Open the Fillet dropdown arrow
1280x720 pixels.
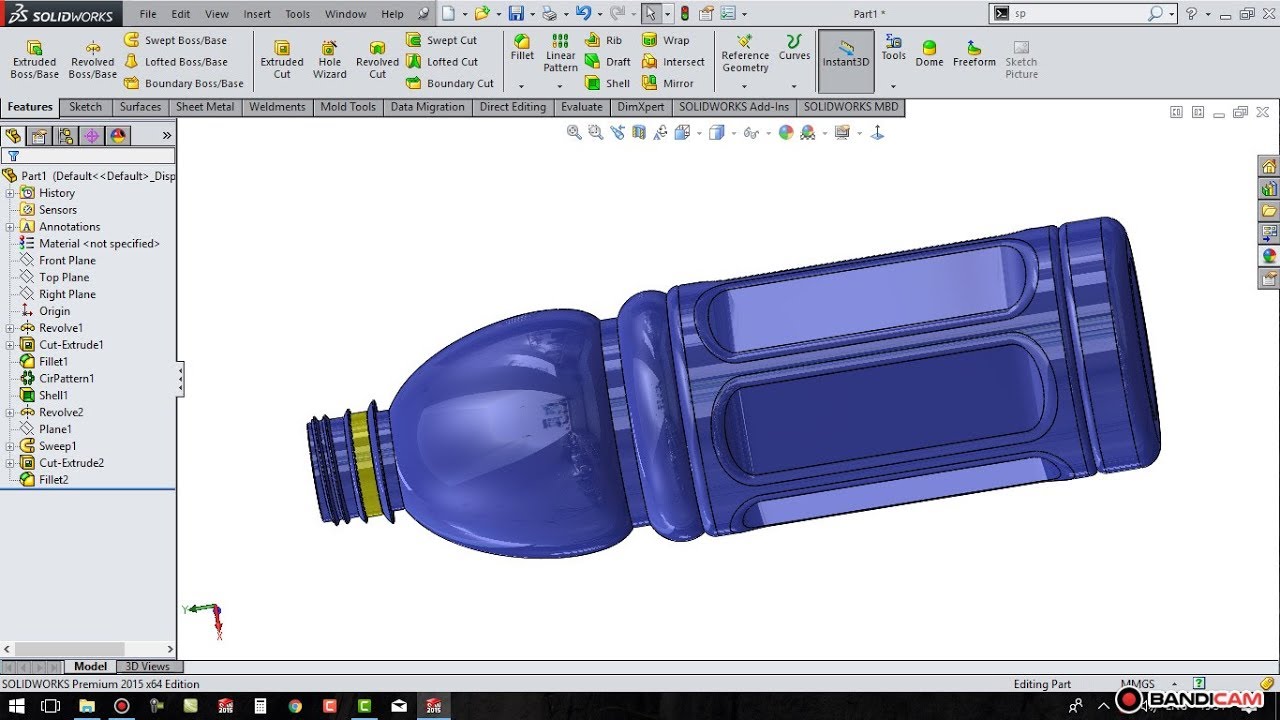[522, 86]
